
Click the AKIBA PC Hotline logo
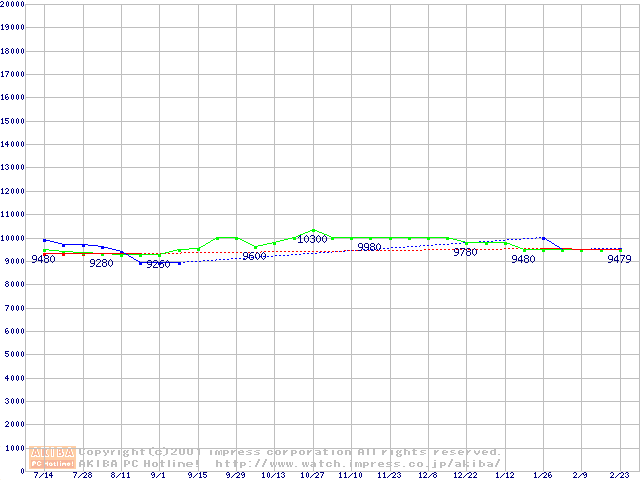point(53,458)
